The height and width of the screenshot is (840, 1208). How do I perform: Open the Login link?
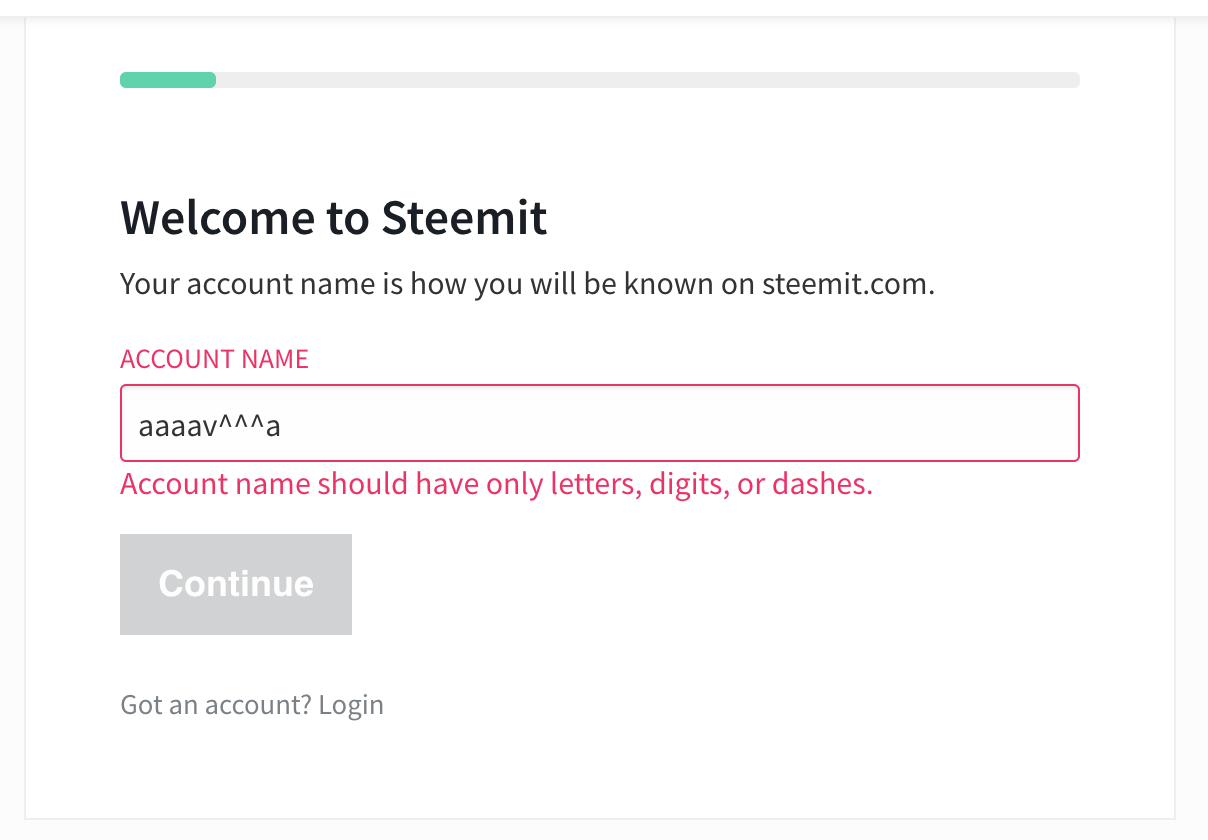click(351, 705)
